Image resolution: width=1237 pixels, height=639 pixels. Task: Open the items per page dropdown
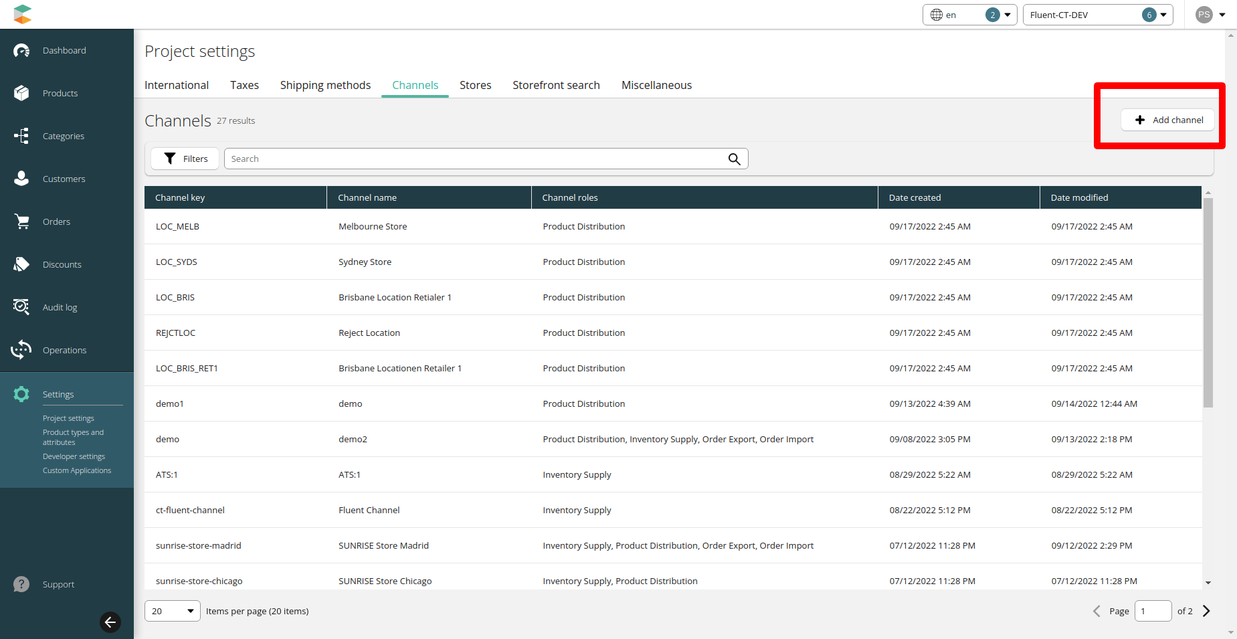coord(173,611)
